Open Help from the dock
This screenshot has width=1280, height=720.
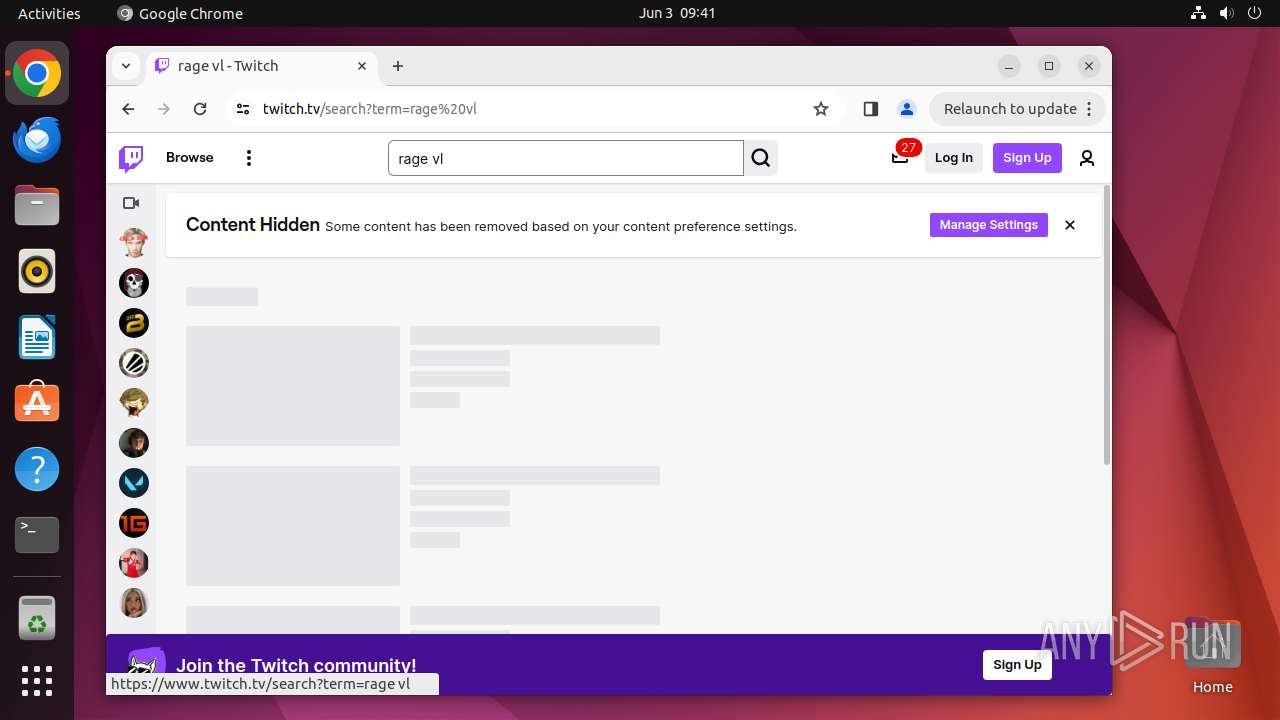37,469
